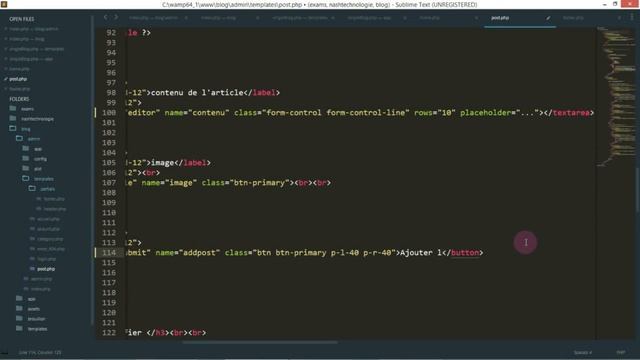Close the home.php tab
This screenshot has width=640, height=360.
(476, 18)
